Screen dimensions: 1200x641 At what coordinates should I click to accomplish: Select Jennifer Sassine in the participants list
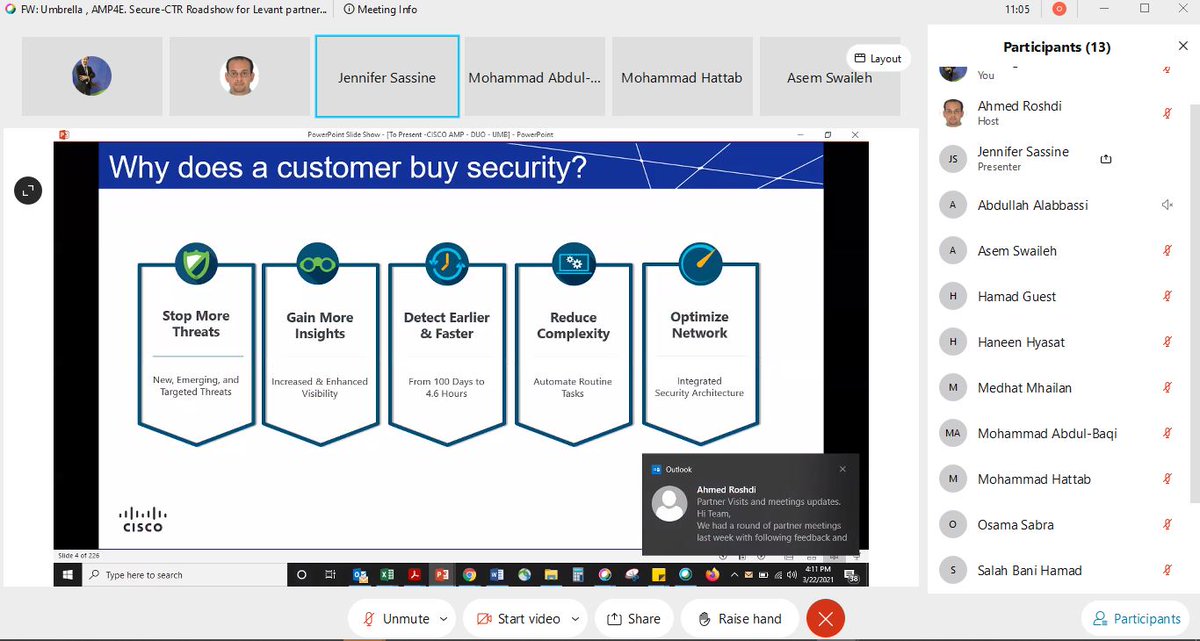(1060, 159)
